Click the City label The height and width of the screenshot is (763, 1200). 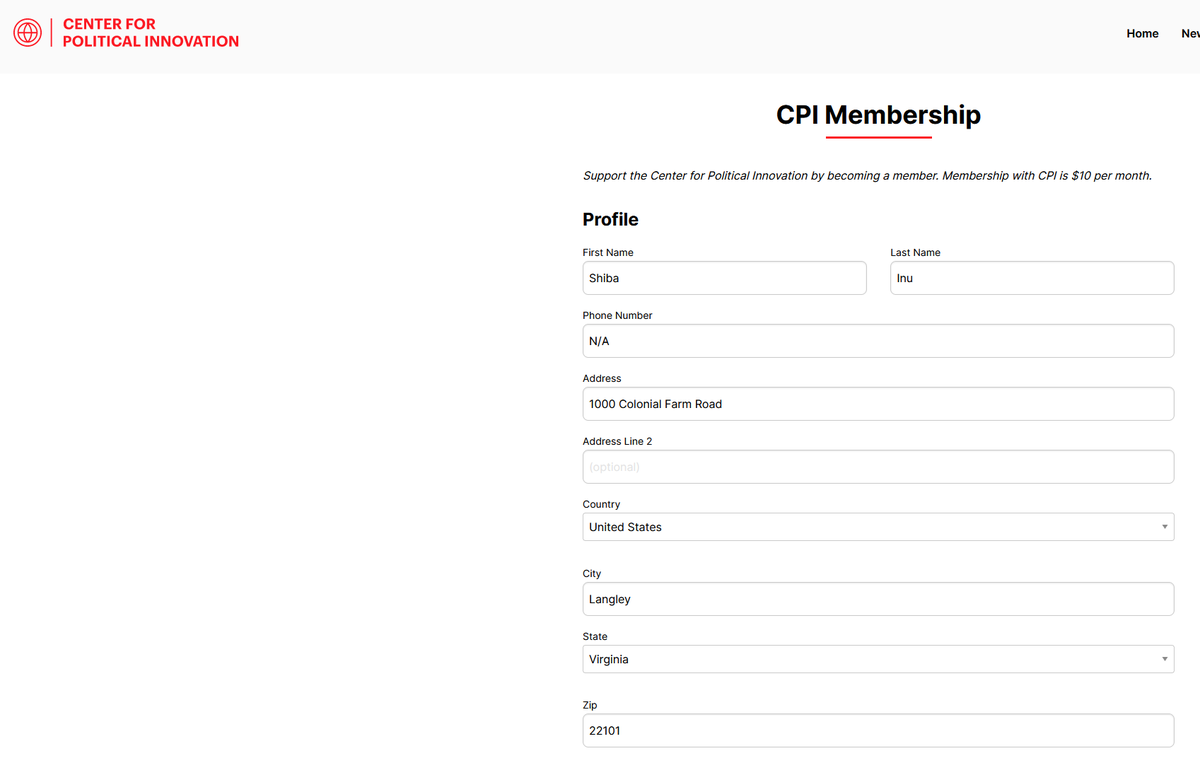coord(592,574)
